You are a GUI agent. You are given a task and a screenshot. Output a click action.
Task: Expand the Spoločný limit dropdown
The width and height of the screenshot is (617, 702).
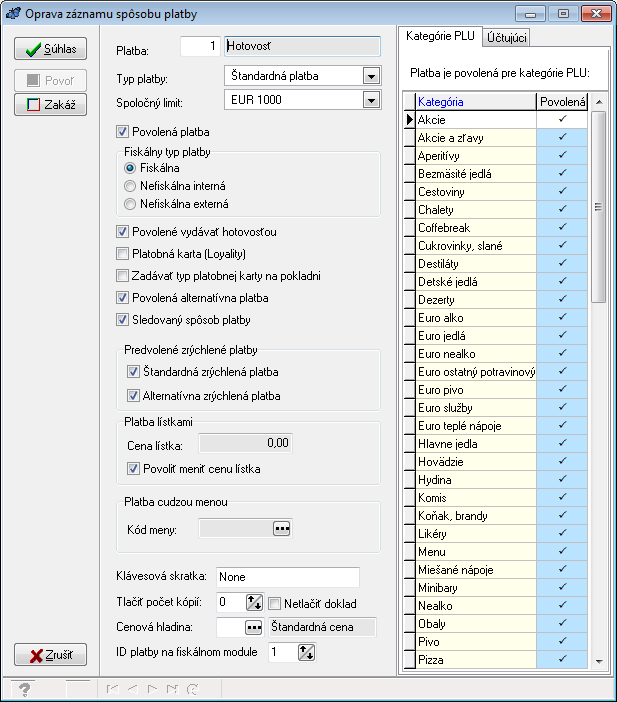click(371, 100)
